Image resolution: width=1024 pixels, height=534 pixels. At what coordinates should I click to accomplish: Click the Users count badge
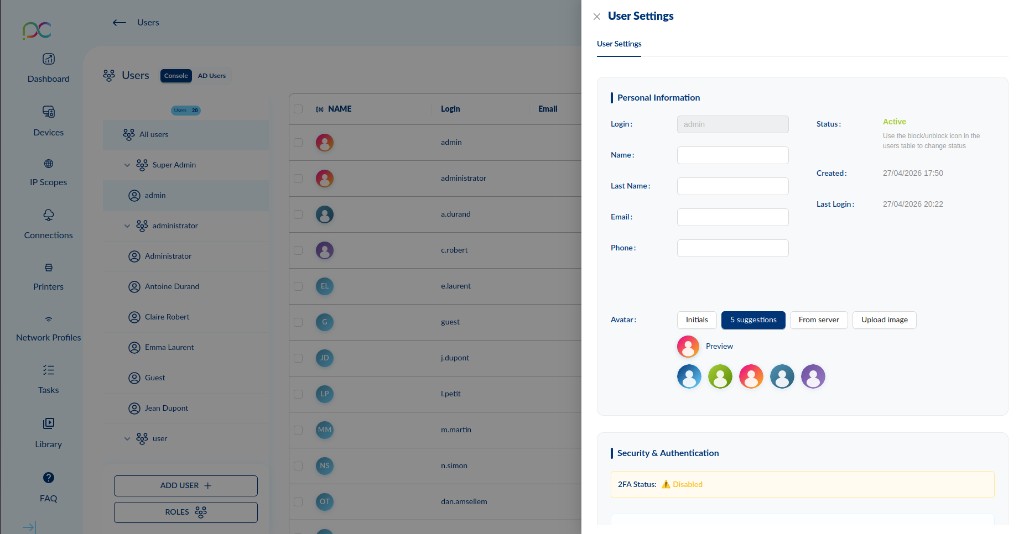coord(185,110)
